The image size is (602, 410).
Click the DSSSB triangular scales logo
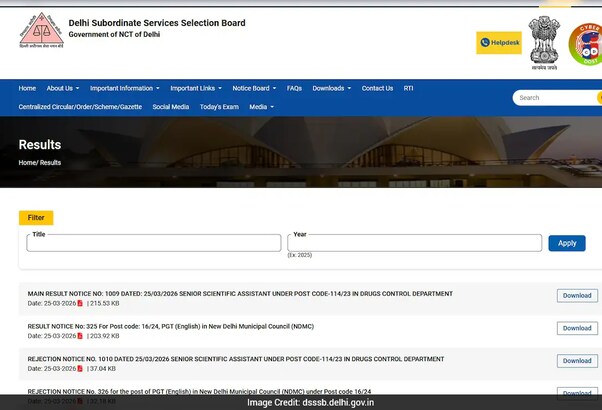(41, 30)
